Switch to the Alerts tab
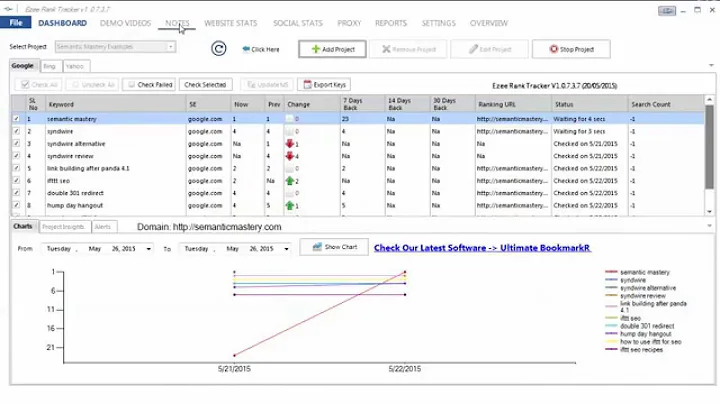 pyautogui.click(x=103, y=227)
